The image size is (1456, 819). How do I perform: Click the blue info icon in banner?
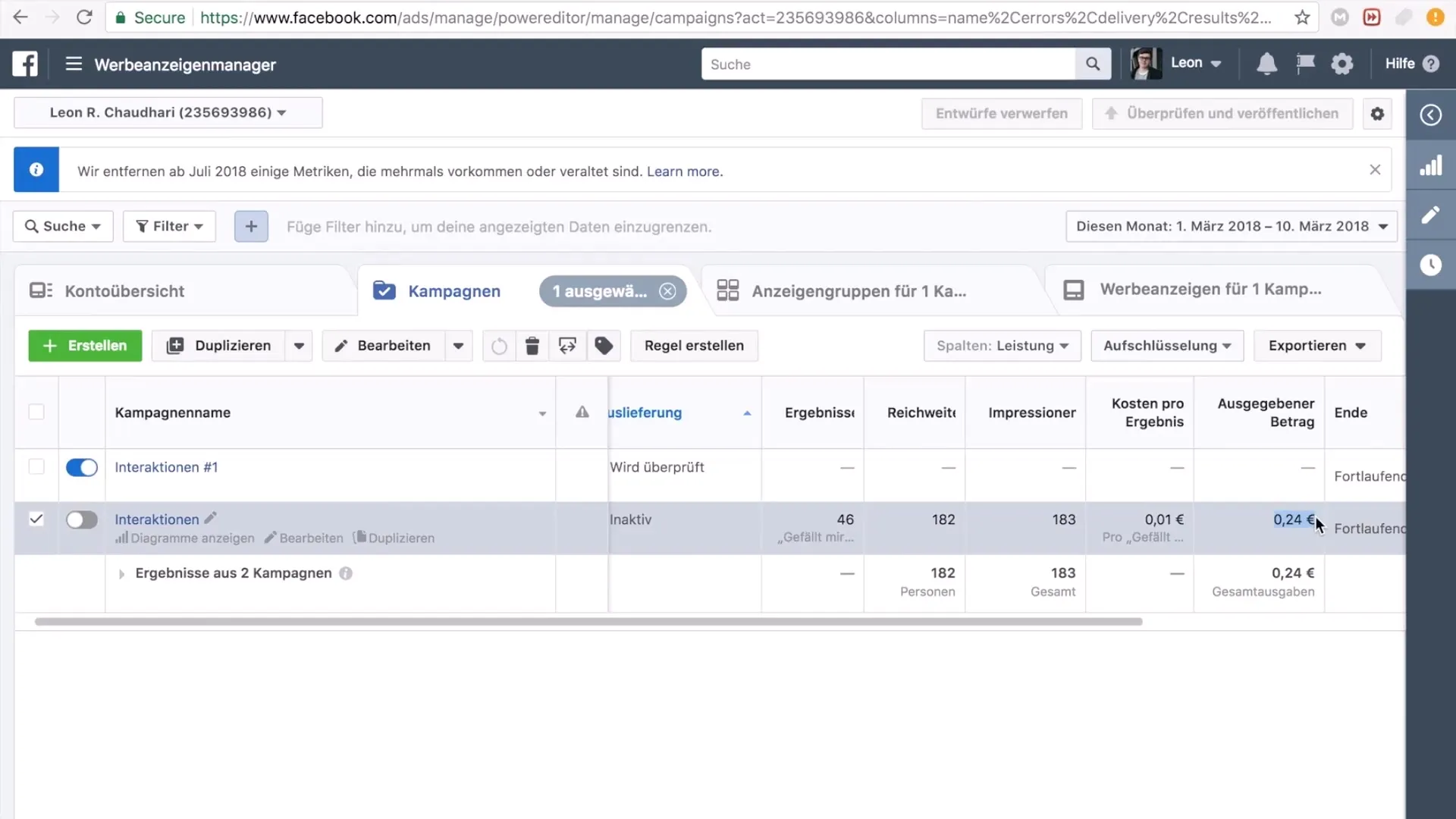[x=36, y=170]
